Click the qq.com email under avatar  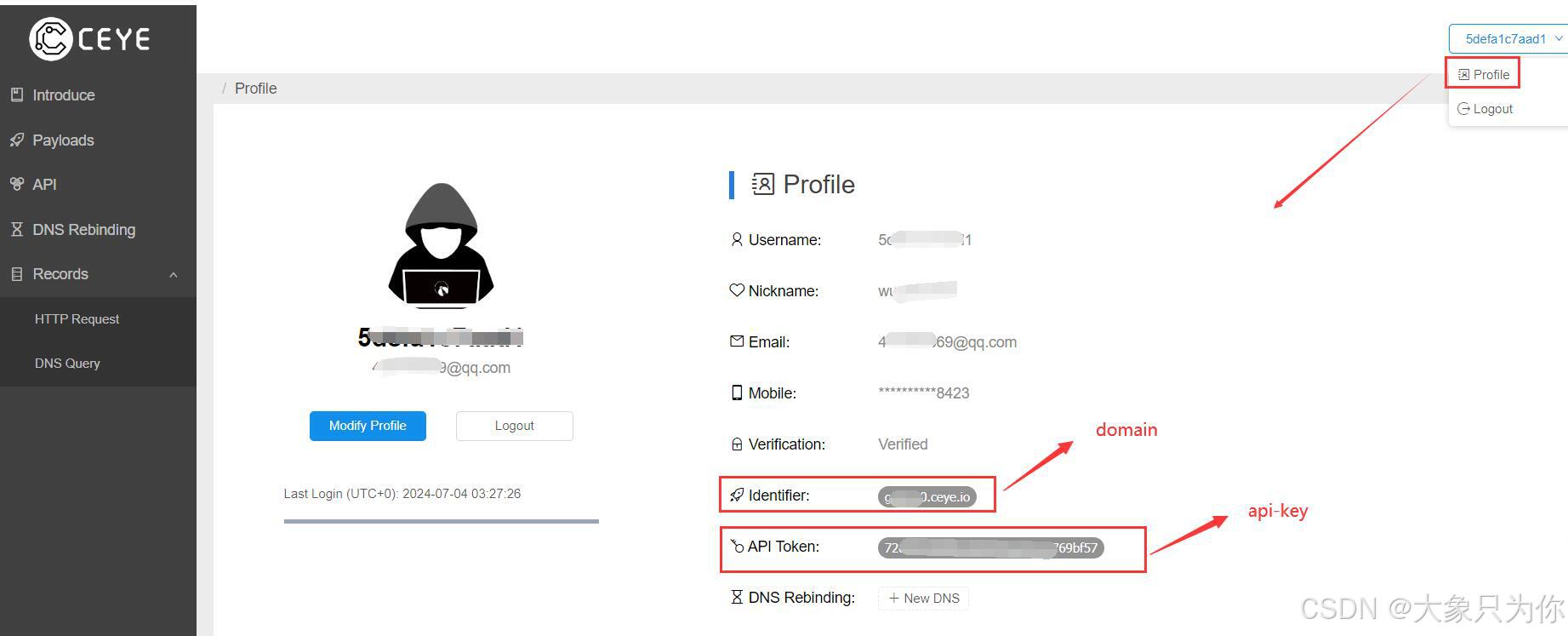tap(442, 368)
